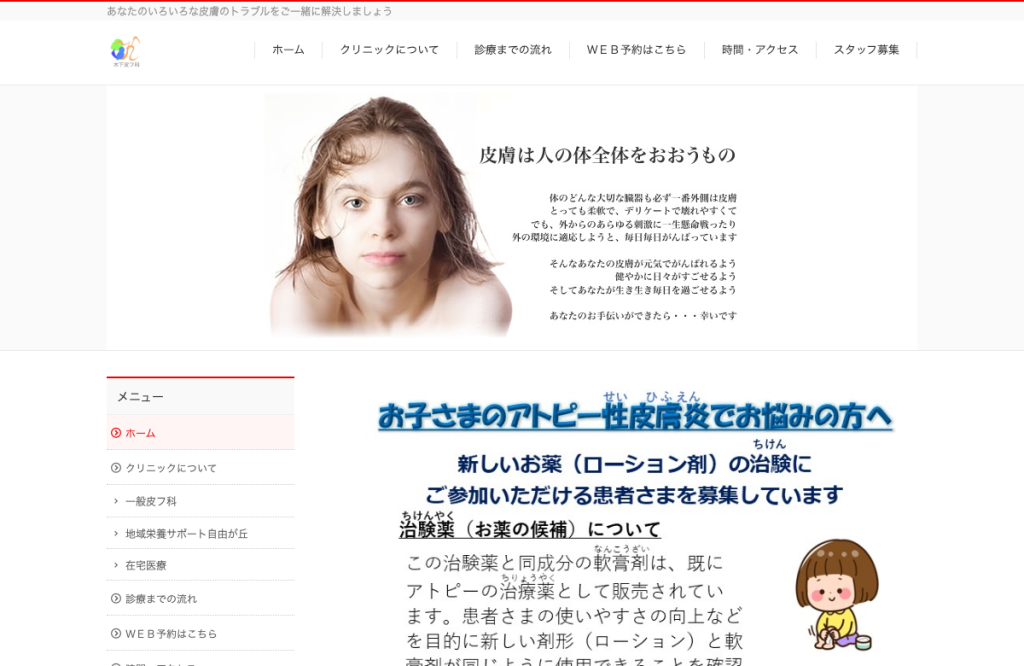Click chevron icon beside 一般皮フ科
This screenshot has height=666, width=1024.
point(116,501)
